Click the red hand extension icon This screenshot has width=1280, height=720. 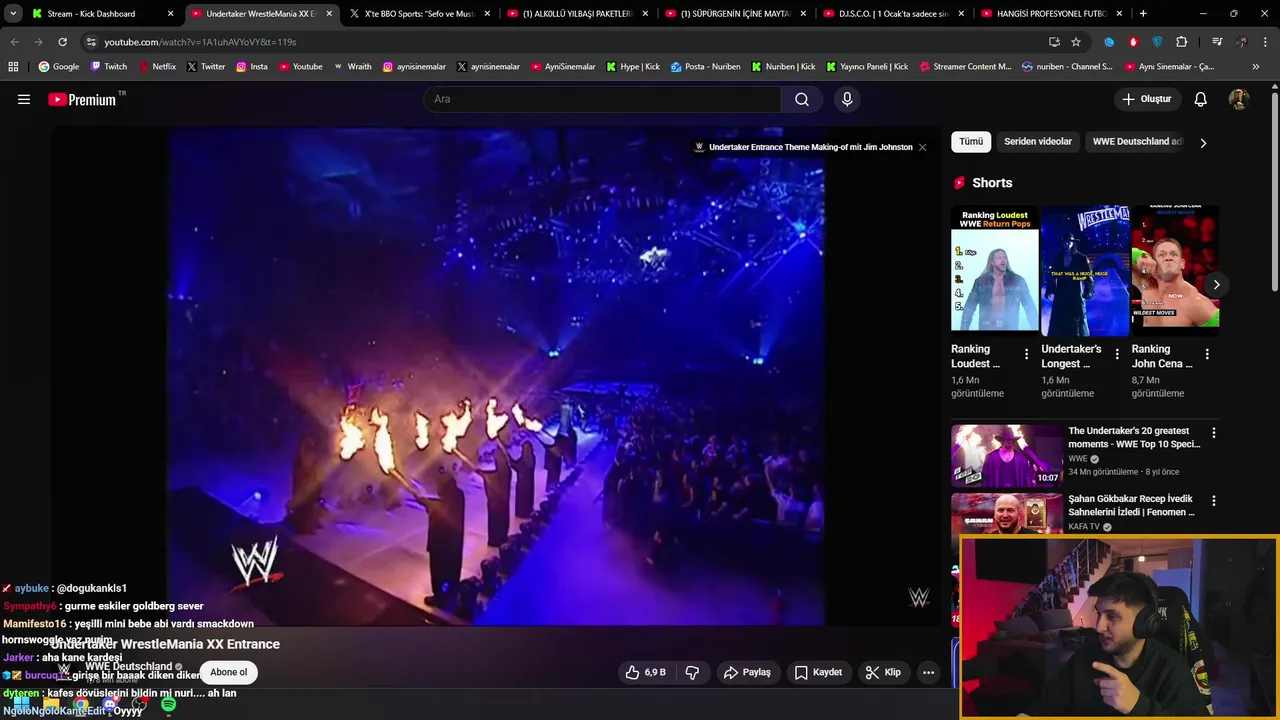[1133, 42]
